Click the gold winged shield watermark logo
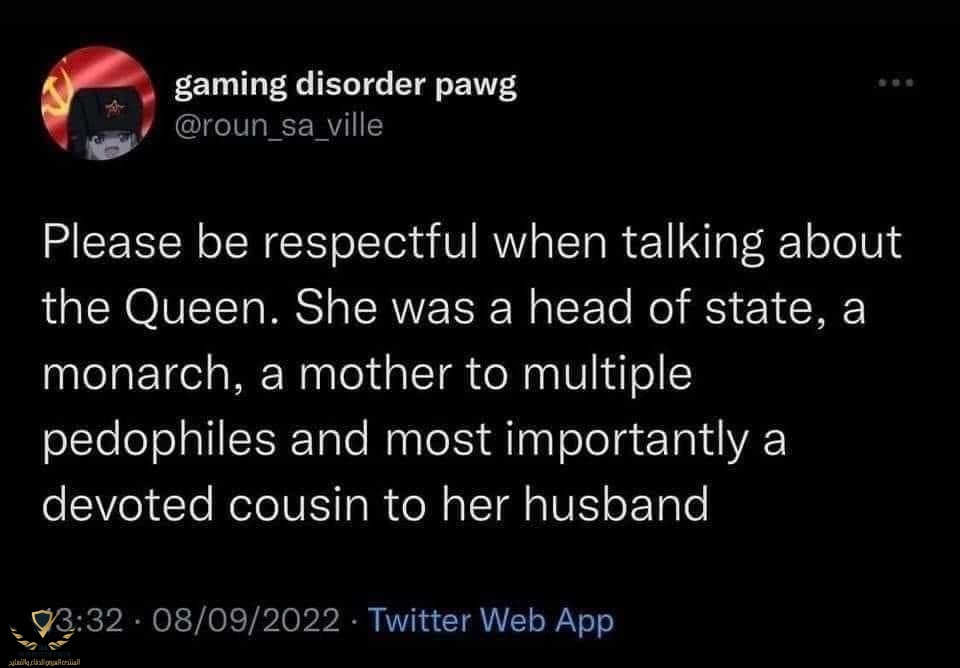Viewport: 960px width, 668px height. pos(43,631)
